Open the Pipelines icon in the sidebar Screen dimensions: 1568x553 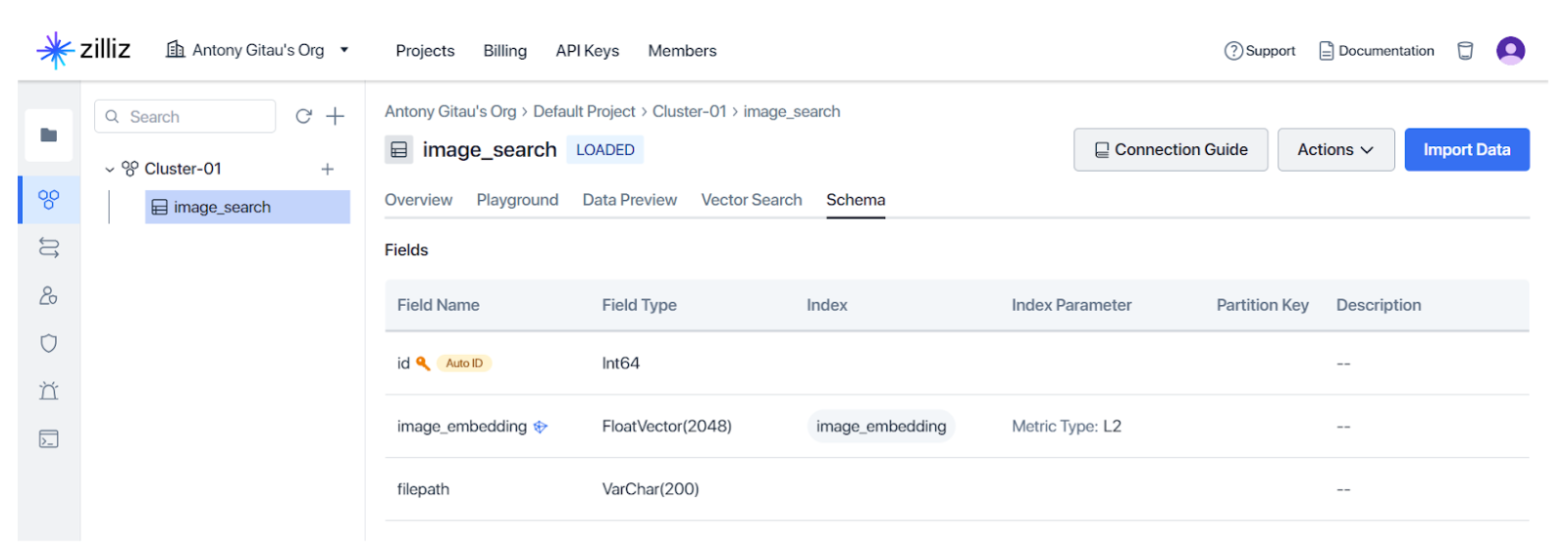click(x=49, y=248)
